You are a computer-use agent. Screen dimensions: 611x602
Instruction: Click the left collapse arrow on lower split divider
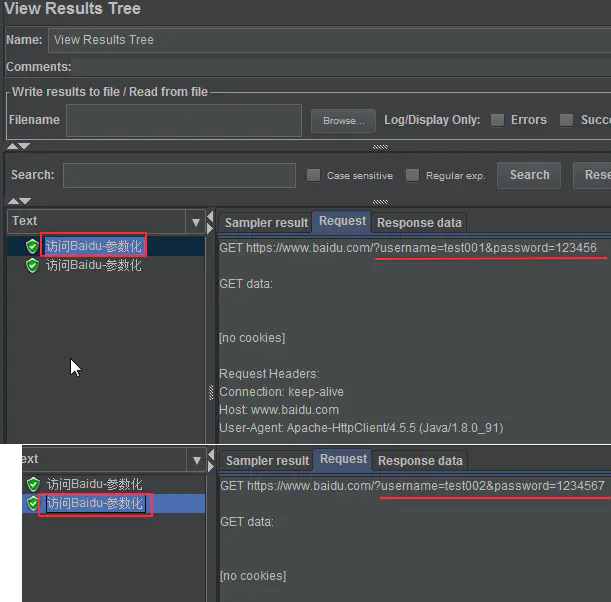pyautogui.click(x=211, y=454)
